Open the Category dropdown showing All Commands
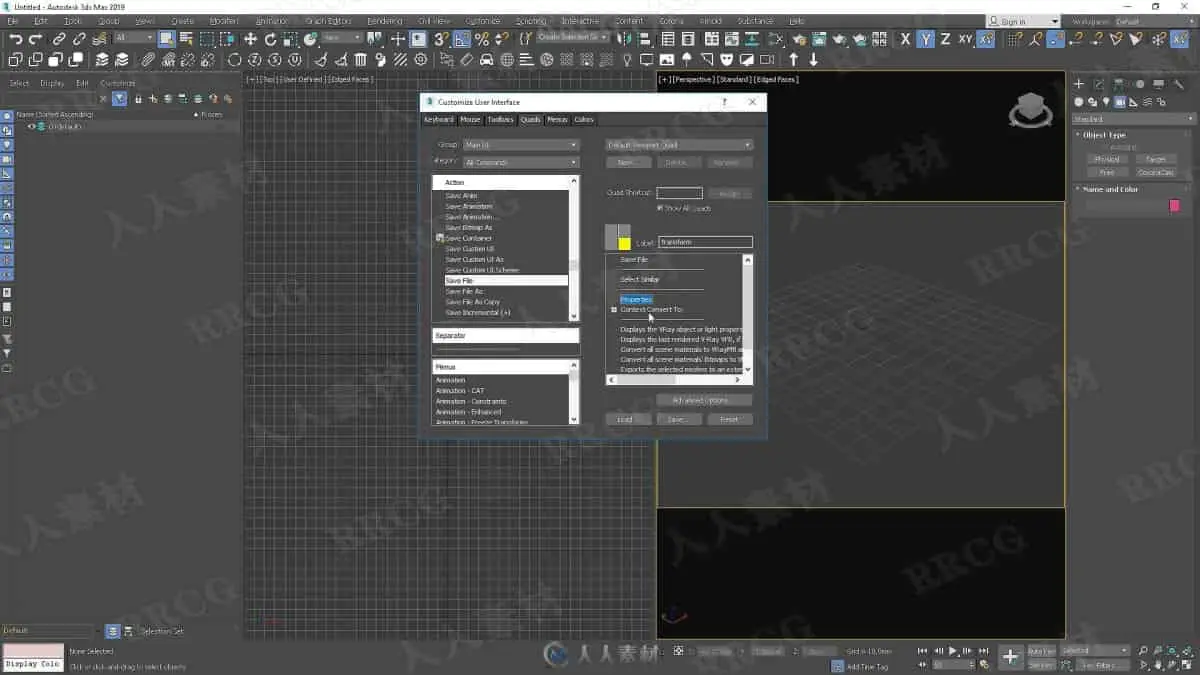1200x675 pixels. 521,161
